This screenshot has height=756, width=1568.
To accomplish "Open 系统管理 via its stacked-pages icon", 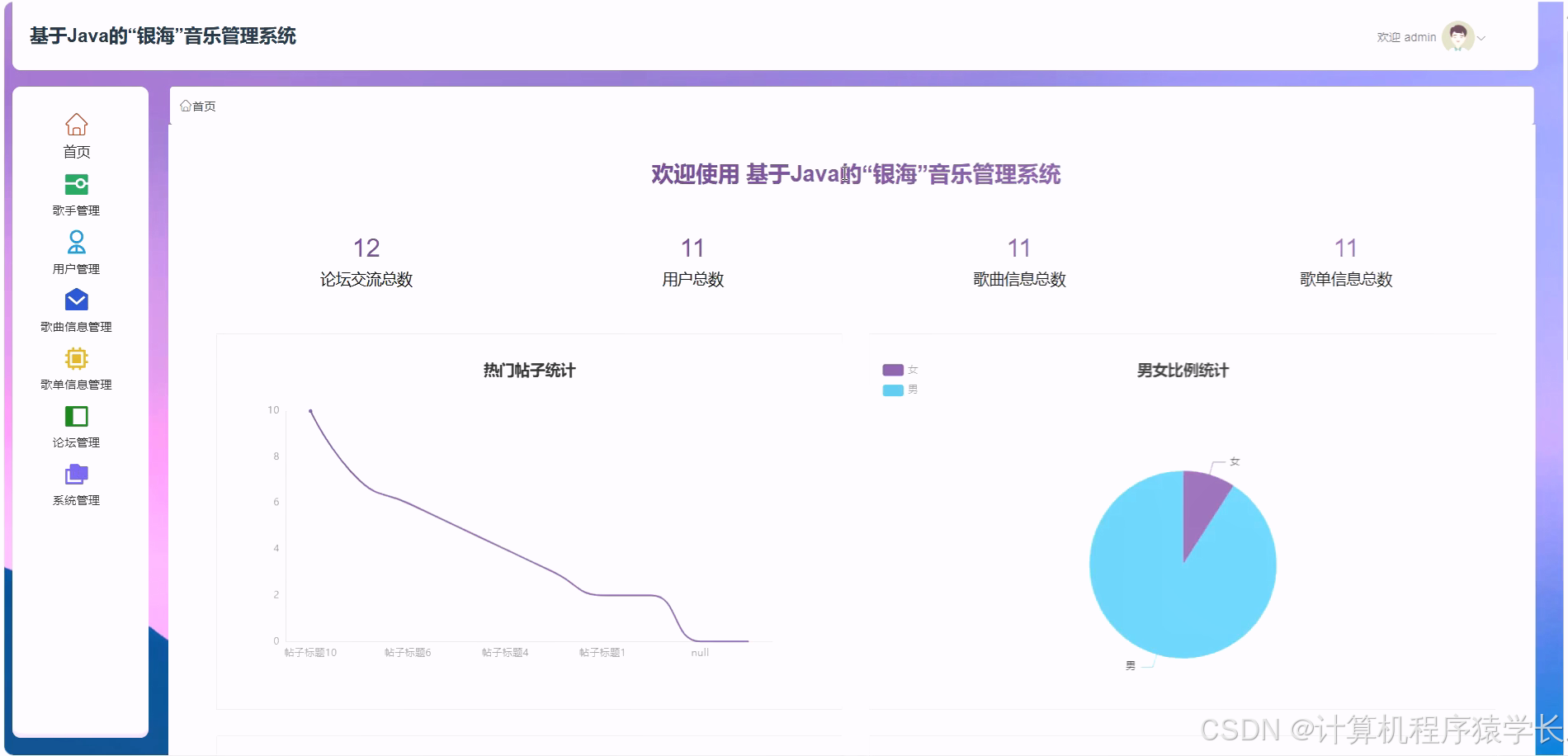I will [x=76, y=474].
